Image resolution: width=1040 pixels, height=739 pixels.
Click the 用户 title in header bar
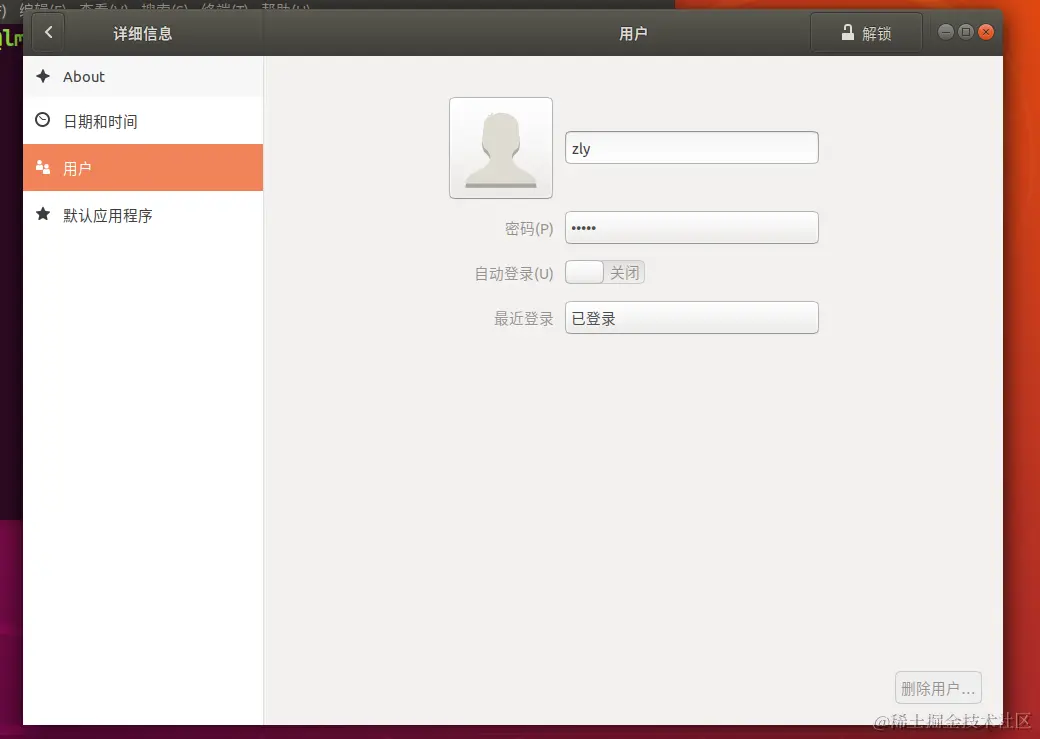(633, 34)
